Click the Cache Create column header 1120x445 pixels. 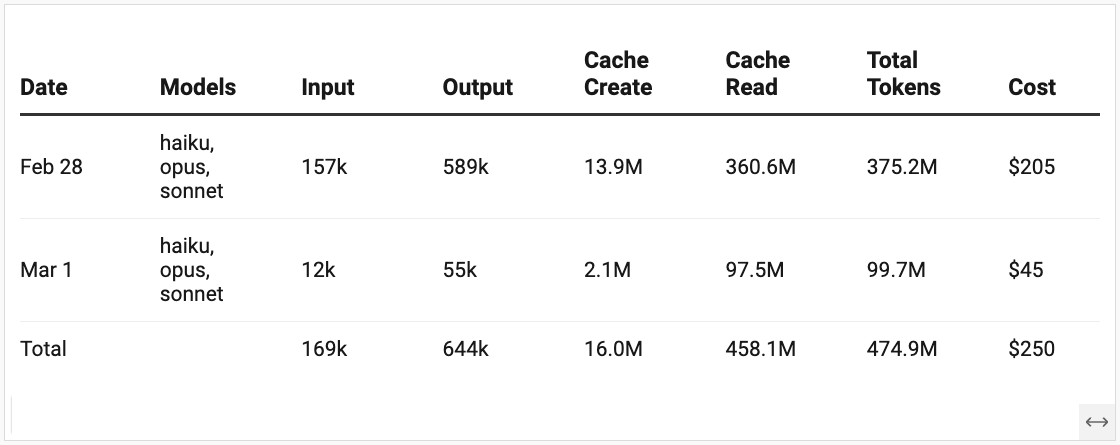(618, 74)
